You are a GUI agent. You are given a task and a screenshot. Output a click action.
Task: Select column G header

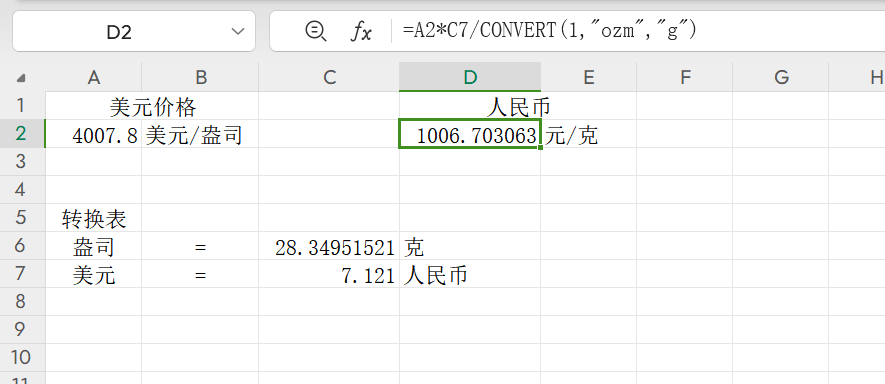coord(781,77)
